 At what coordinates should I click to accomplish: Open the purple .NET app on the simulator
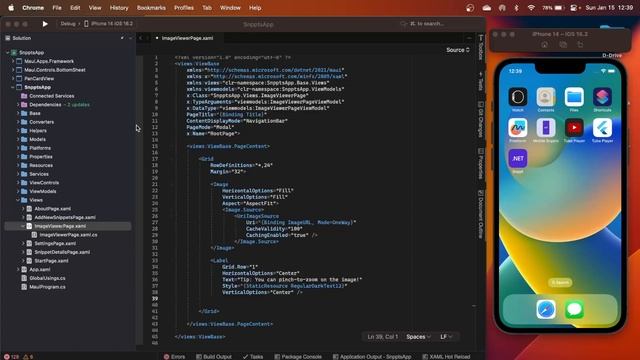click(x=518, y=158)
